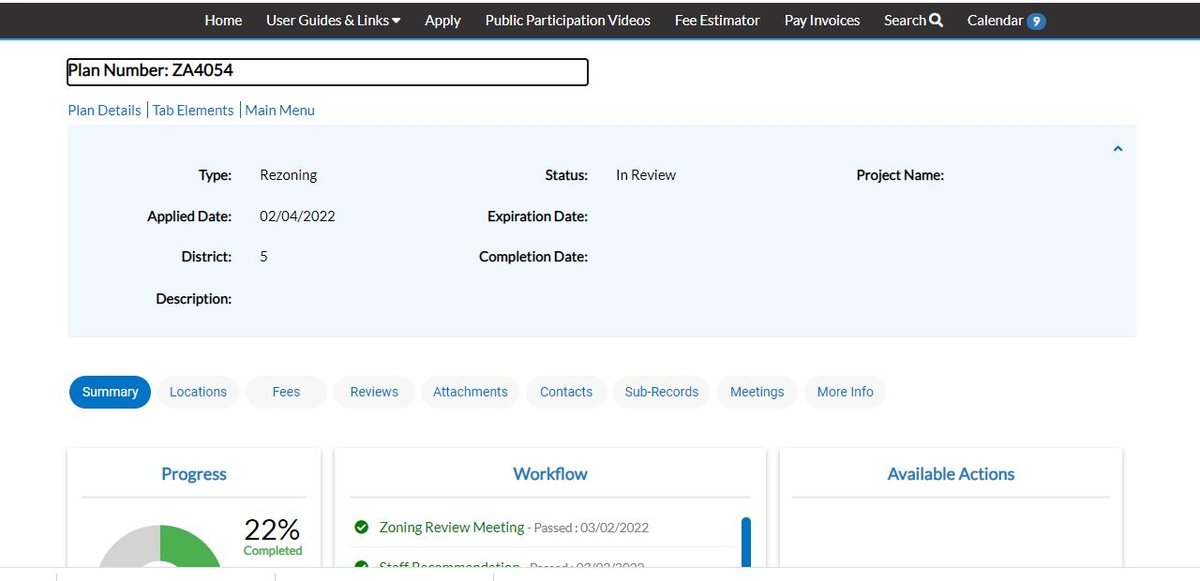Image resolution: width=1200 pixels, height=581 pixels.
Task: Click the Search magnifier icon
Action: (936, 20)
